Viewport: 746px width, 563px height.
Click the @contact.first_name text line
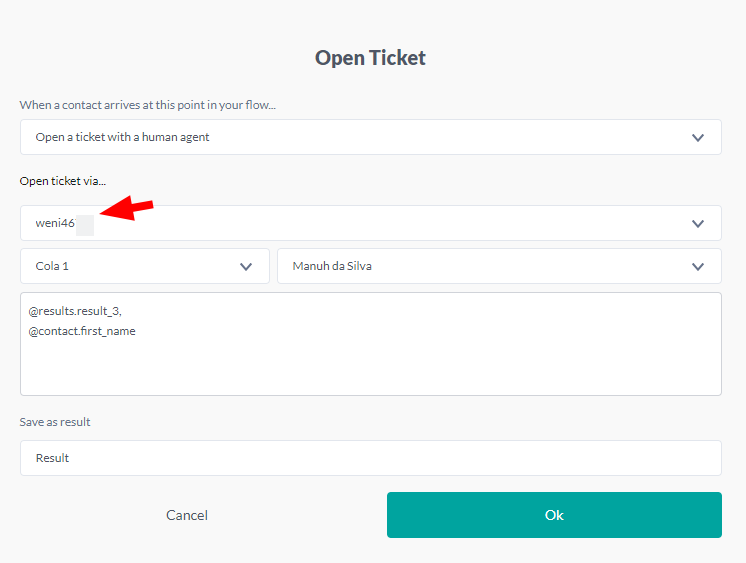pyautogui.click(x=82, y=331)
